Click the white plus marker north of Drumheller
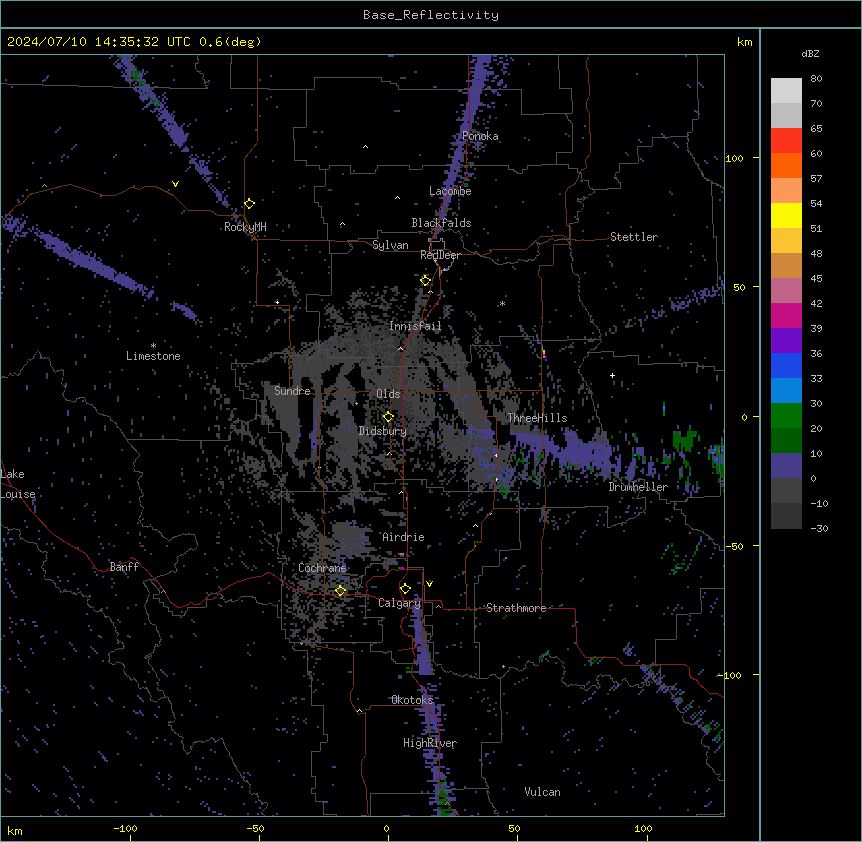Viewport: 862px width, 842px height. 612,375
